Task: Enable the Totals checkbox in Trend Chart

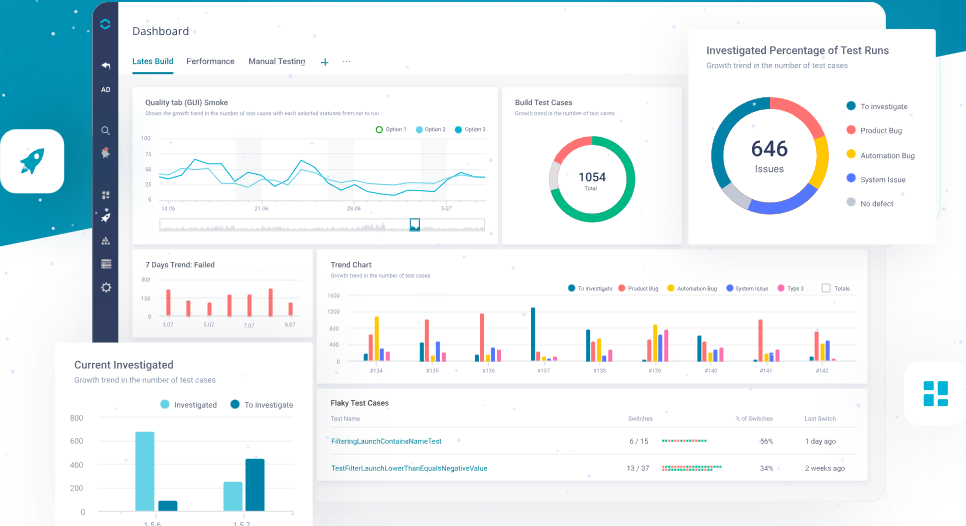Action: coord(826,288)
